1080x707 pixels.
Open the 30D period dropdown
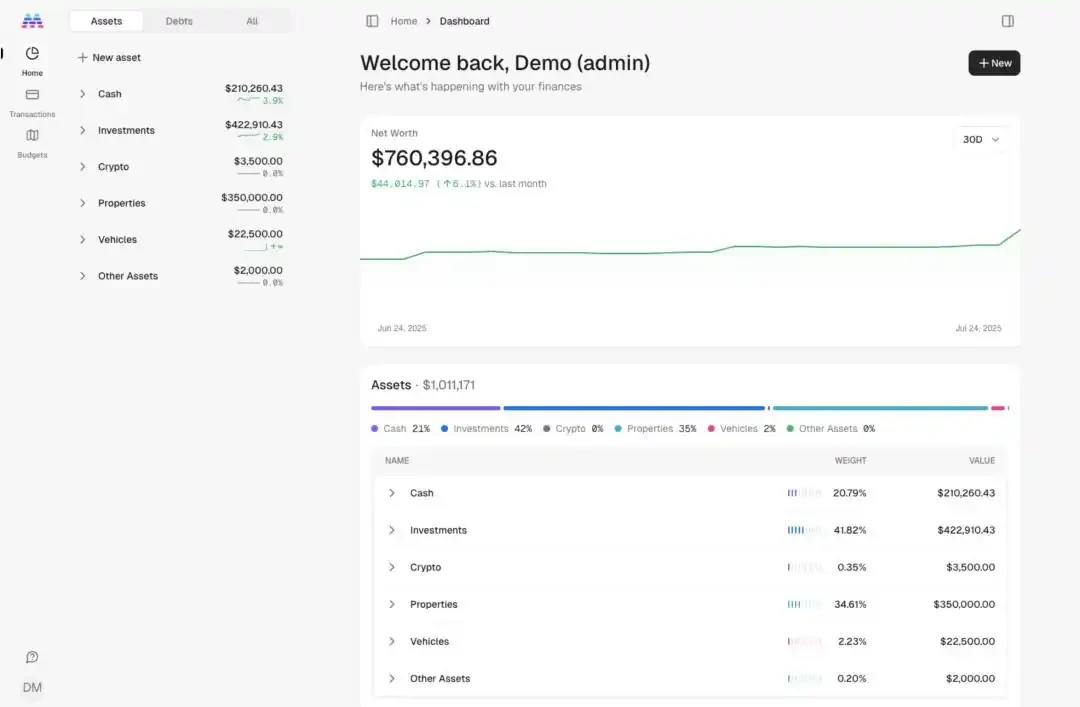[980, 140]
